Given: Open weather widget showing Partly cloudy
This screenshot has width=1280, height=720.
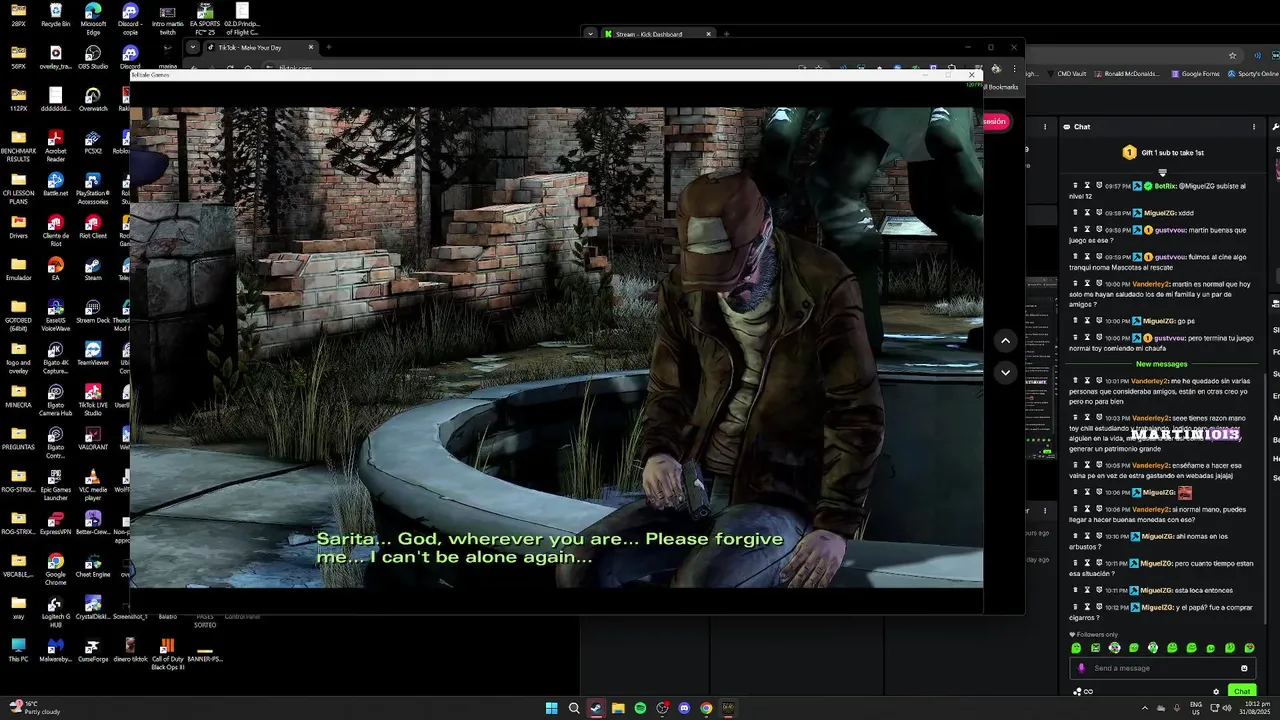Looking at the screenshot, I should pyautogui.click(x=35, y=708).
